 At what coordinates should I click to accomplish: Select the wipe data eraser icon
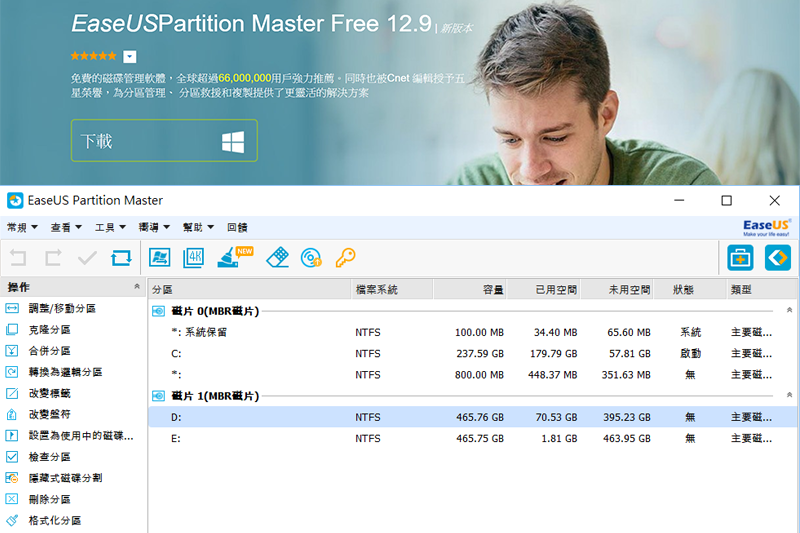click(278, 258)
